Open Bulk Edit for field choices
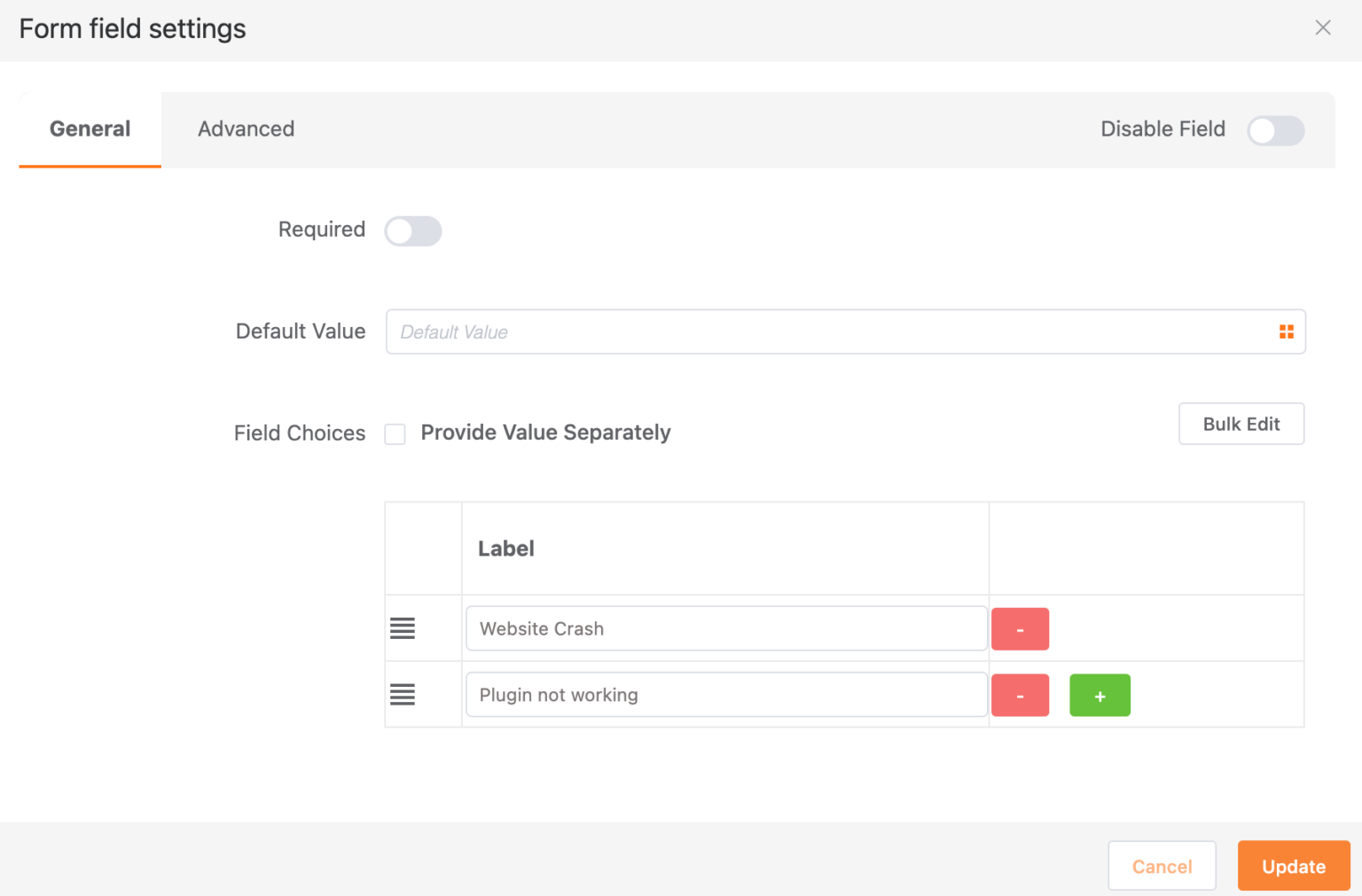Viewport: 1362px width, 896px height. [1241, 424]
